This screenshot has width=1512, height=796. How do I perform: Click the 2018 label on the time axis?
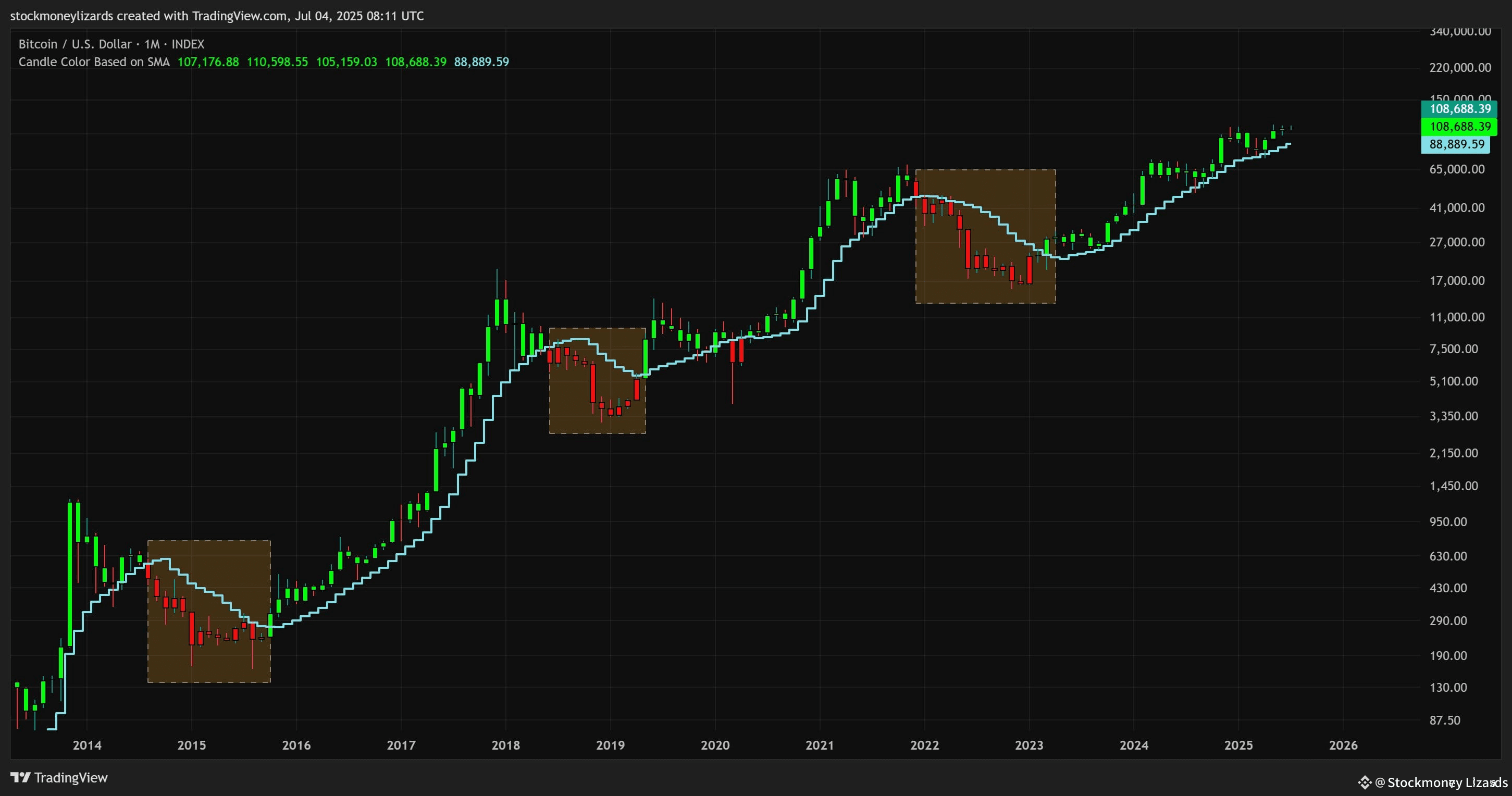point(505,745)
